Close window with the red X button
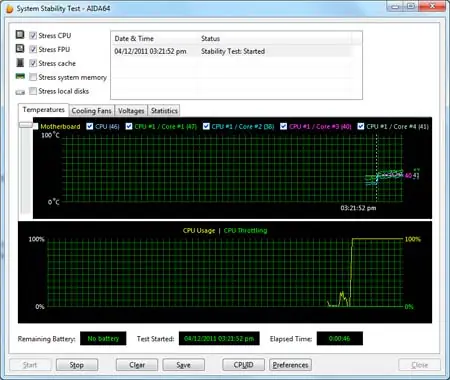Viewport: 450px width, 380px height. tap(432, 6)
